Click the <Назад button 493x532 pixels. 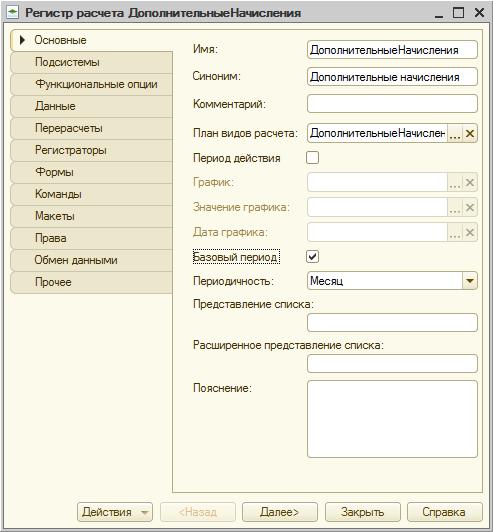point(198,512)
